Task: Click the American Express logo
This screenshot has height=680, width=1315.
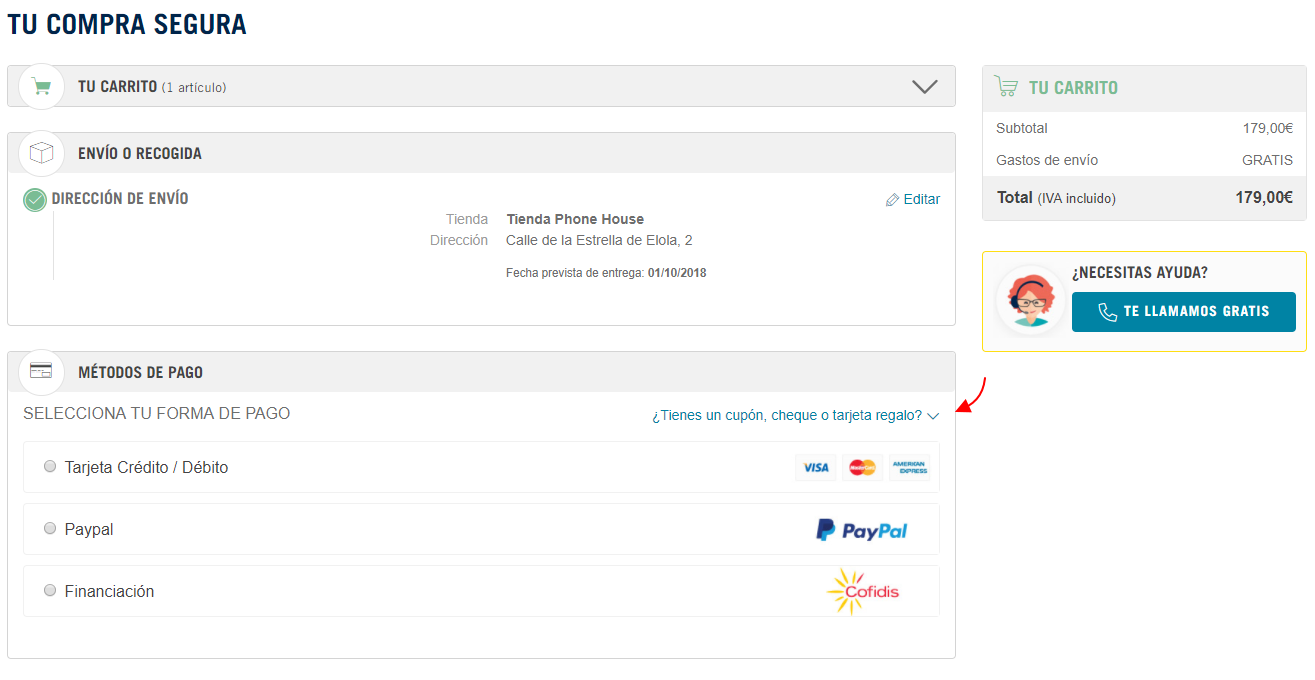Action: tap(909, 467)
